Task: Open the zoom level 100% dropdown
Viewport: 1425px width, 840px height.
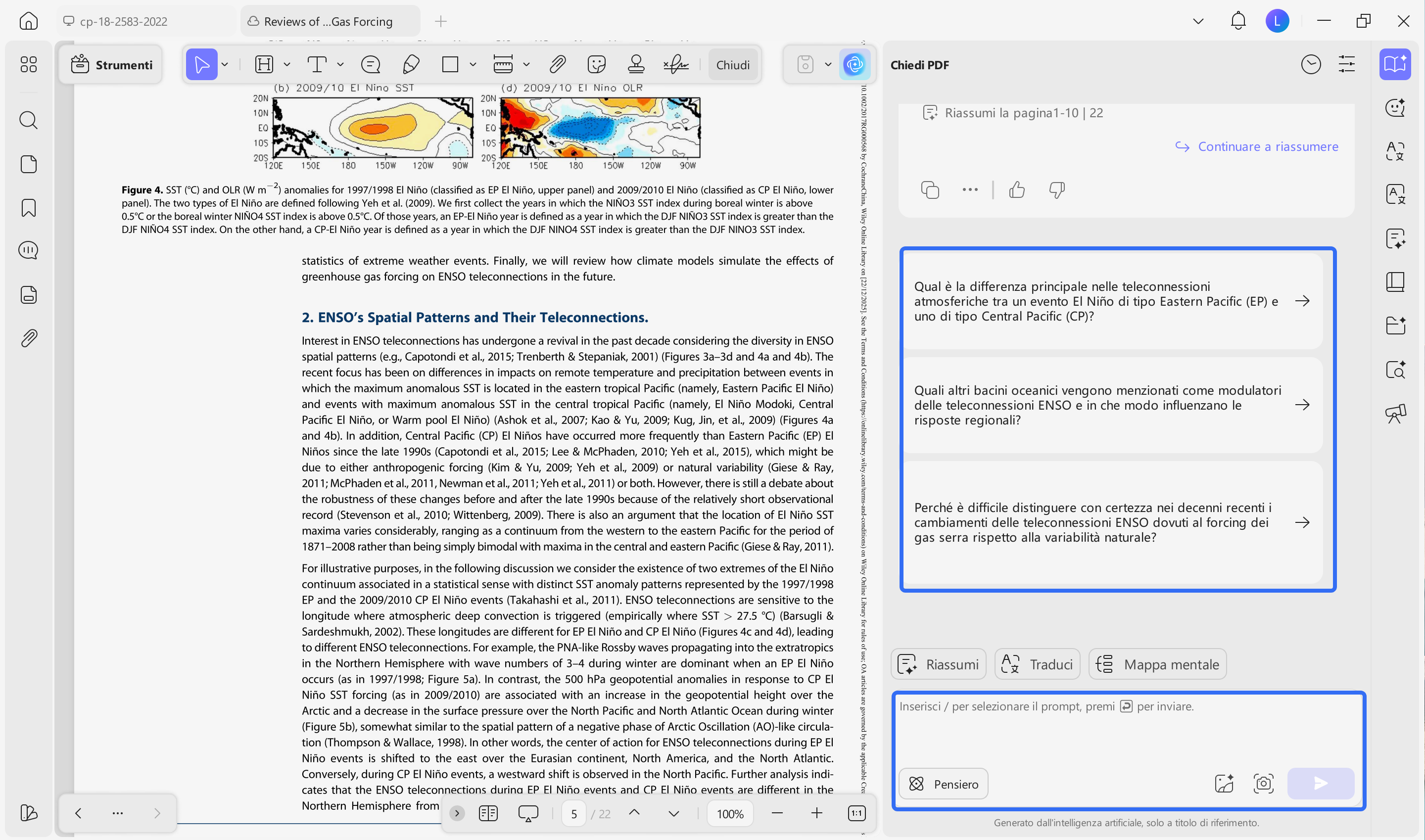Action: 730,814
